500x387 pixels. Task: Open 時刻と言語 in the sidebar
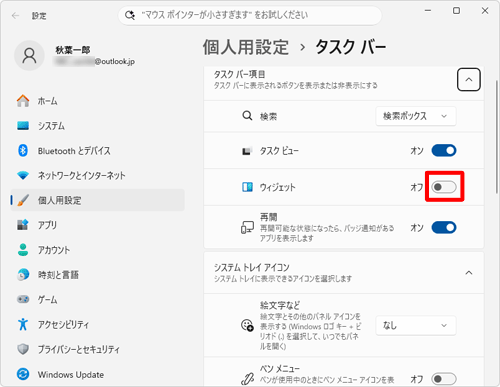click(x=97, y=275)
